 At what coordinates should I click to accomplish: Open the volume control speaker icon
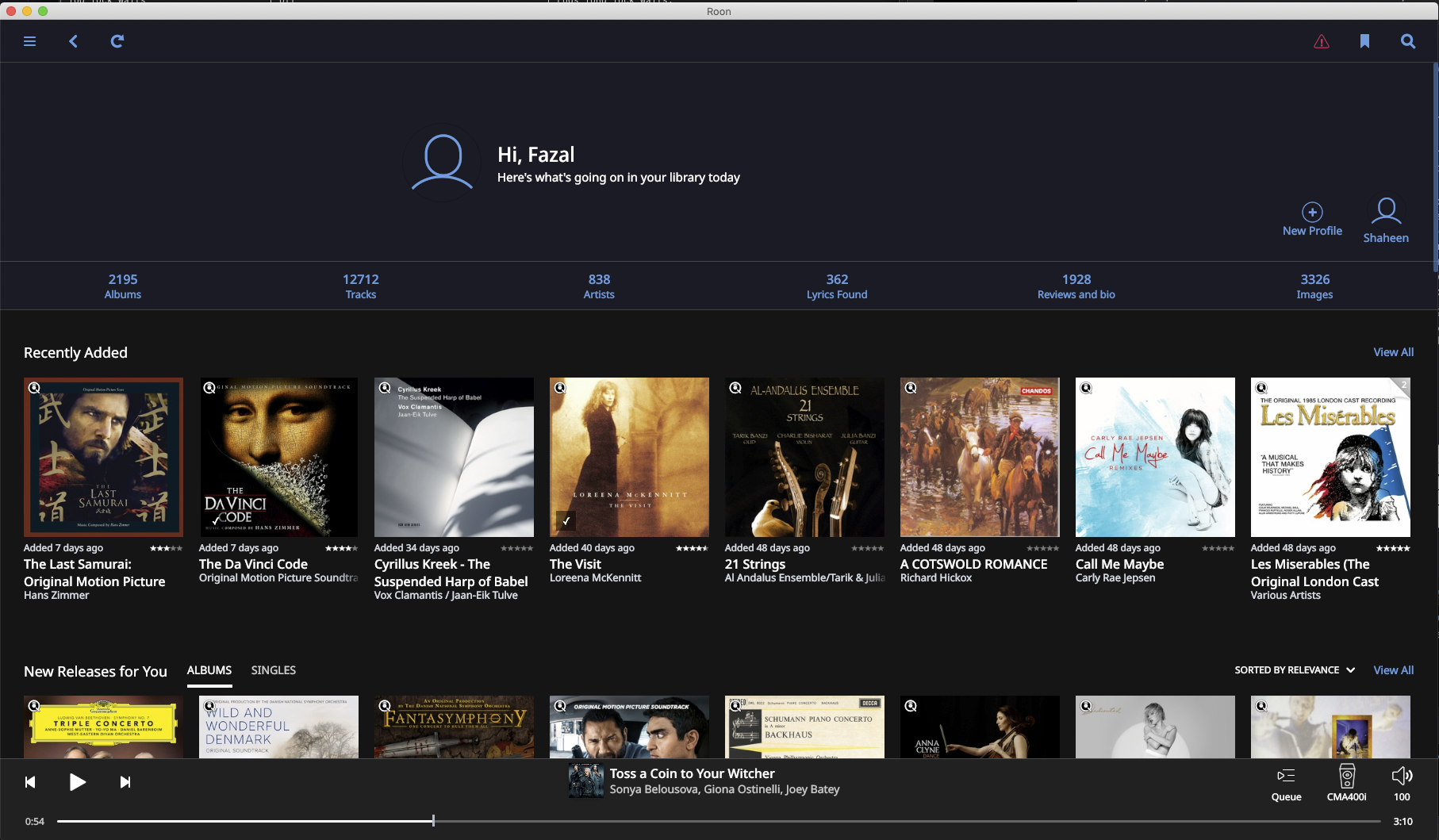click(x=1402, y=782)
